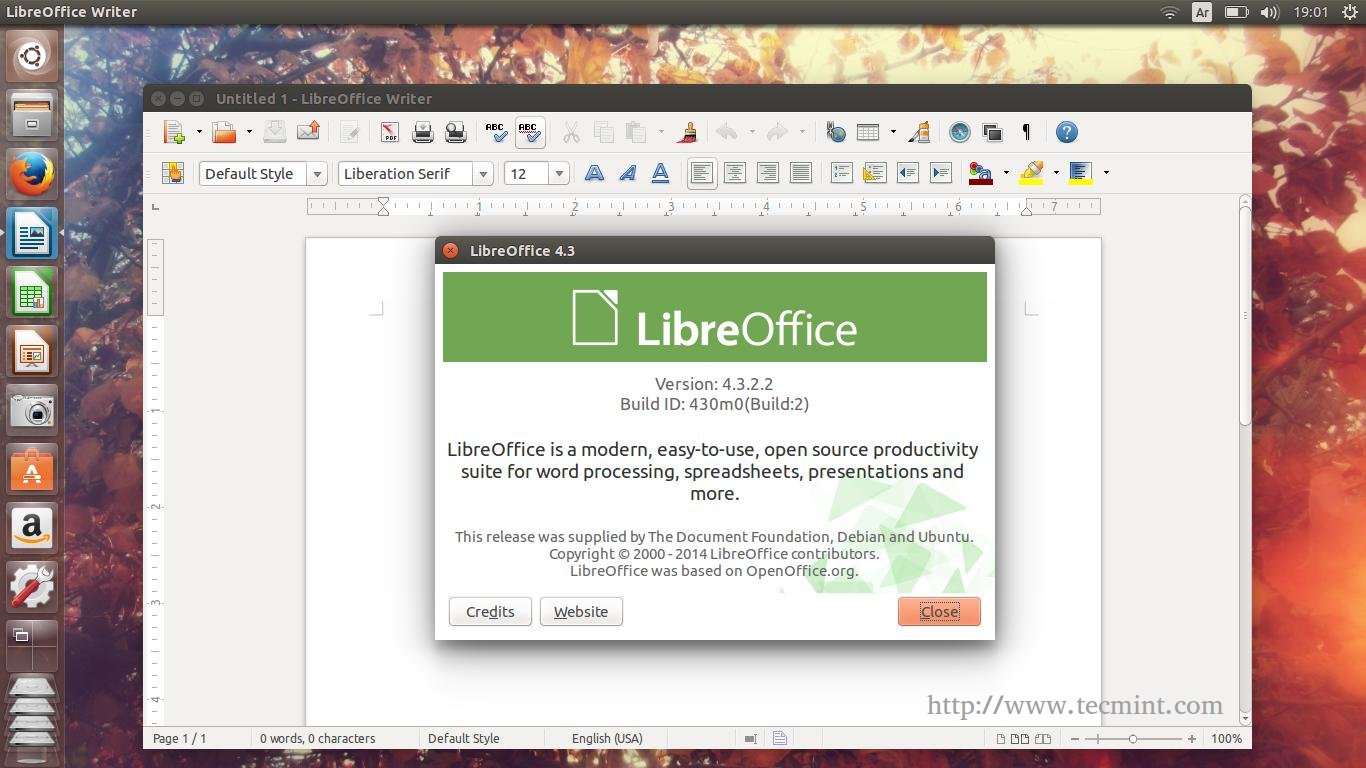Toggle the numbered list
1366x768 pixels.
click(x=842, y=173)
